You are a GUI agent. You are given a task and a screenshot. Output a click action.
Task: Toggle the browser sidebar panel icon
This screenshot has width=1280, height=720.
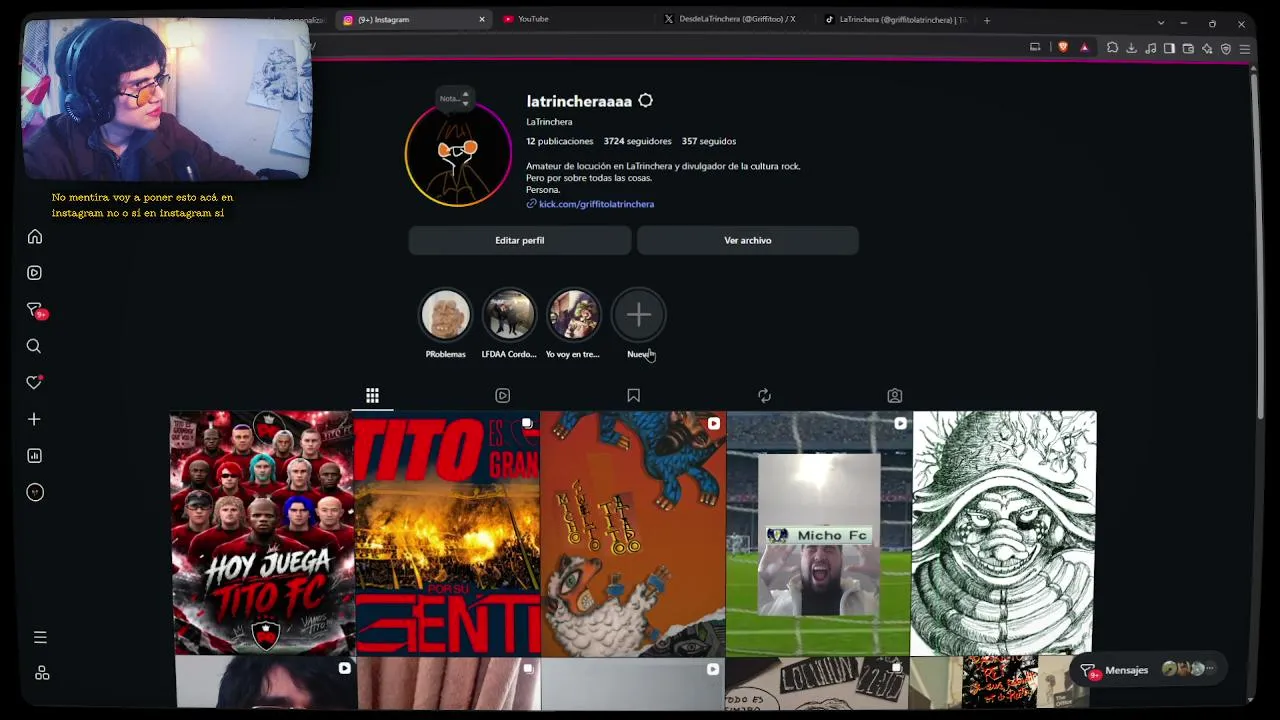[1169, 48]
